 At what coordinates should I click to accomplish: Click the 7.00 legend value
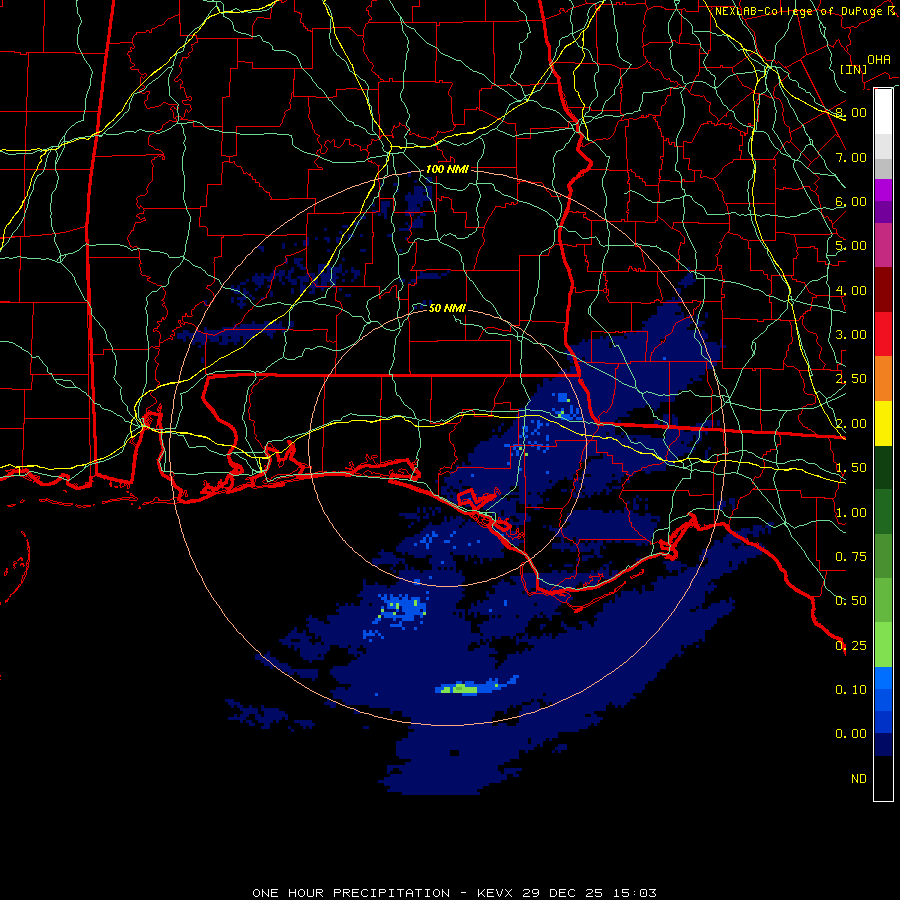click(851, 157)
